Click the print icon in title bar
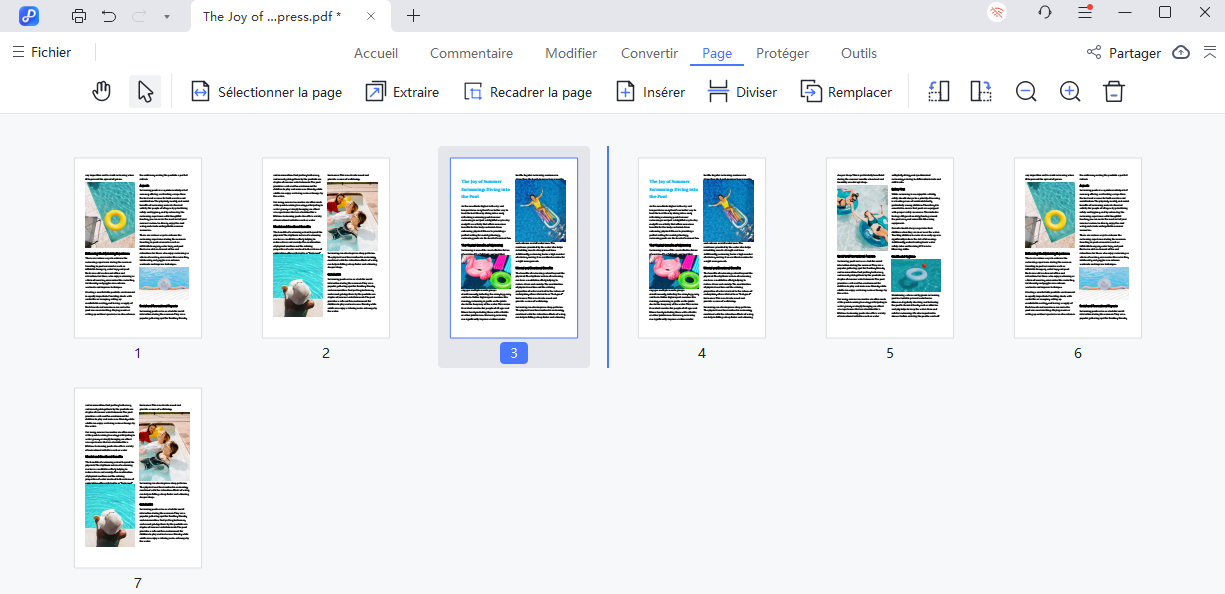The image size is (1225, 594). (x=79, y=16)
